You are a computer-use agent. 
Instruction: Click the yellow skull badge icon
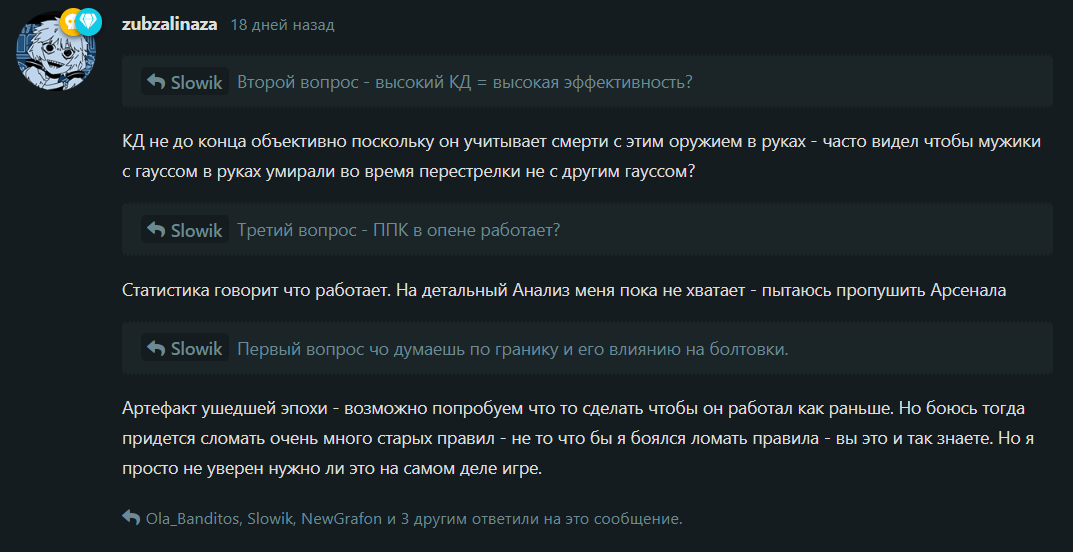[x=71, y=23]
